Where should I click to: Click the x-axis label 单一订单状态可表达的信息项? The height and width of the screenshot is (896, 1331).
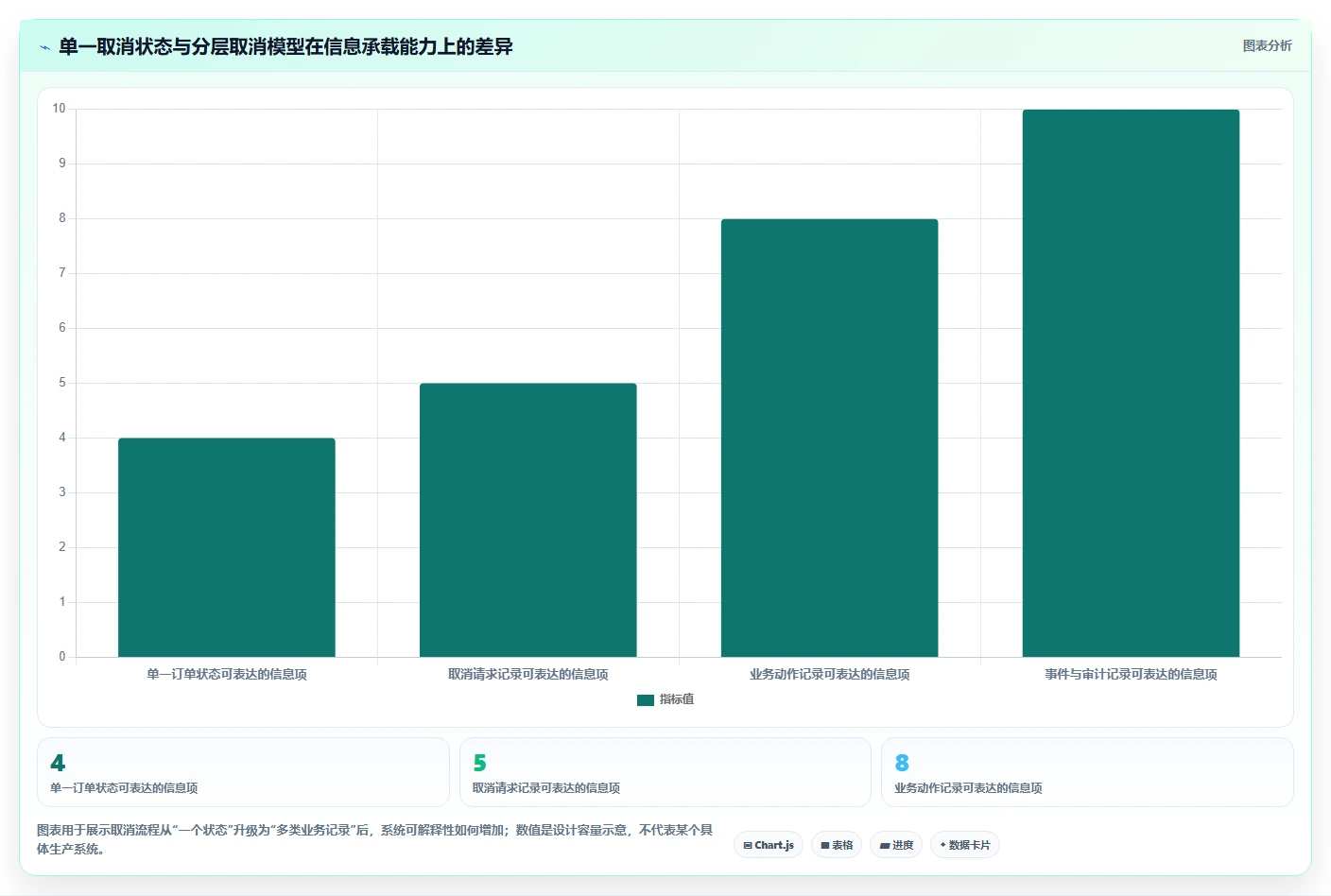tap(227, 674)
